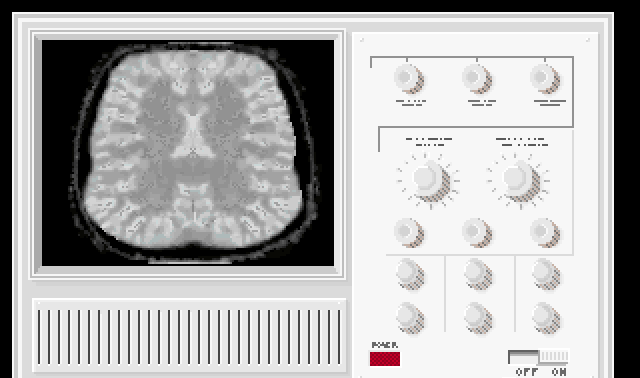The image size is (640, 378).
Task: Click the lower knob in the middle bottom column
Action: coord(478,318)
